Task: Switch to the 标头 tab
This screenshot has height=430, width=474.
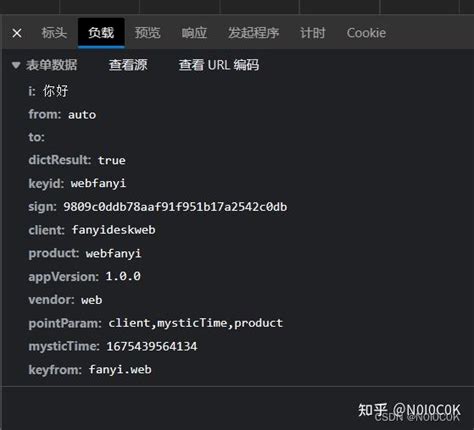Action: [x=54, y=33]
